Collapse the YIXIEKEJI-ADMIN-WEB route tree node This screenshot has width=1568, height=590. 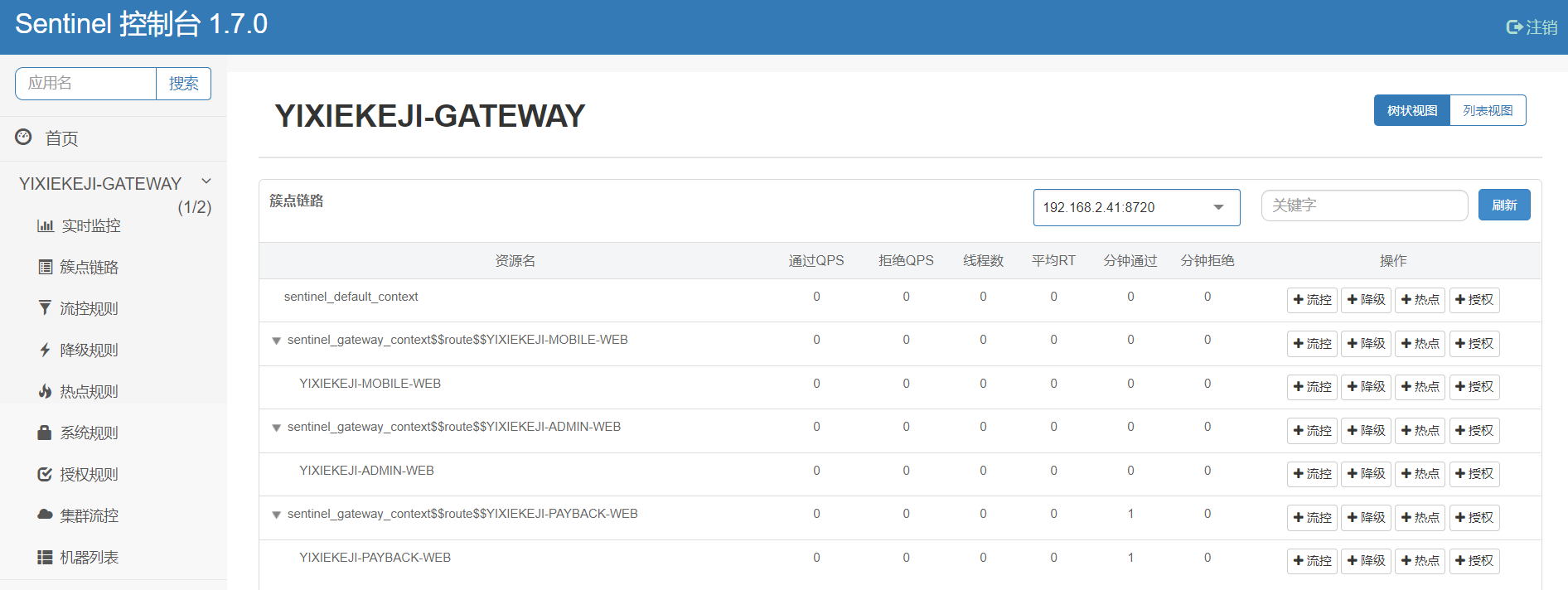click(x=277, y=428)
